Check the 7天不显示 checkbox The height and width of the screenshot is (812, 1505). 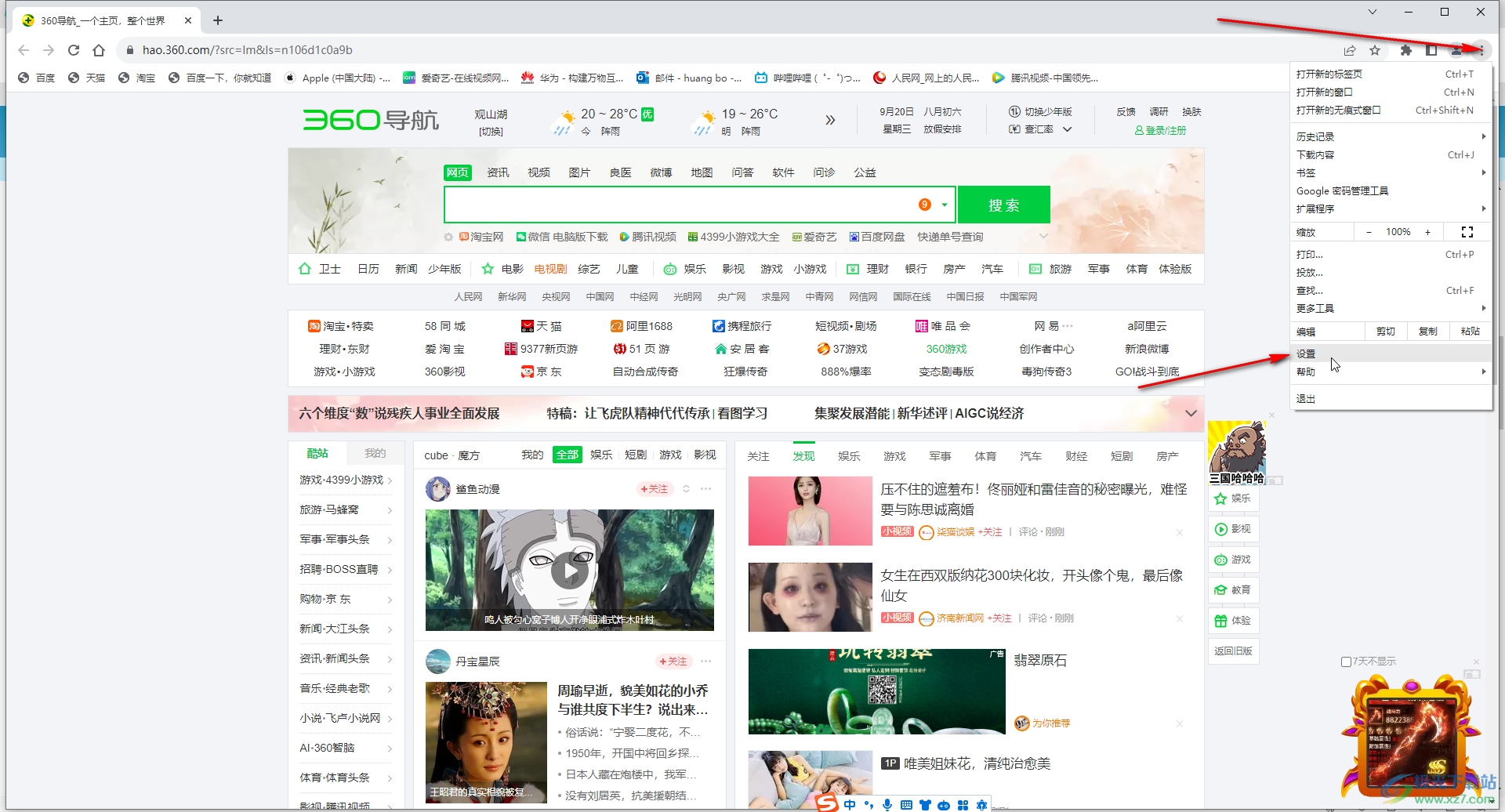(1346, 662)
